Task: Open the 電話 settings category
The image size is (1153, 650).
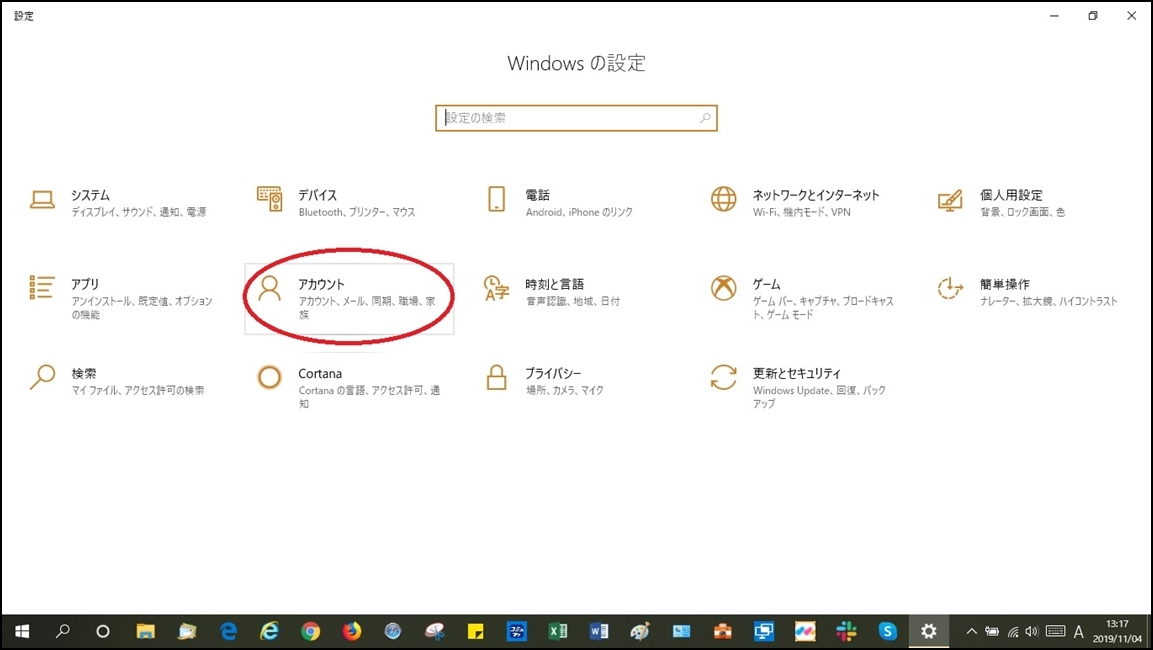Action: tap(559, 203)
